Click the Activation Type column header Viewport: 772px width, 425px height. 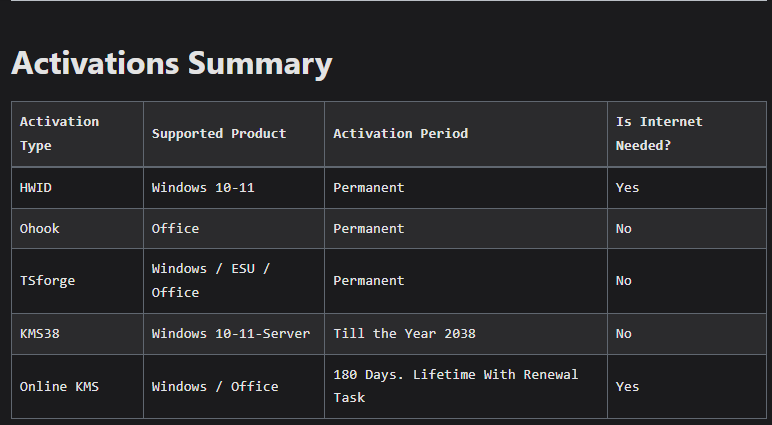(x=59, y=133)
